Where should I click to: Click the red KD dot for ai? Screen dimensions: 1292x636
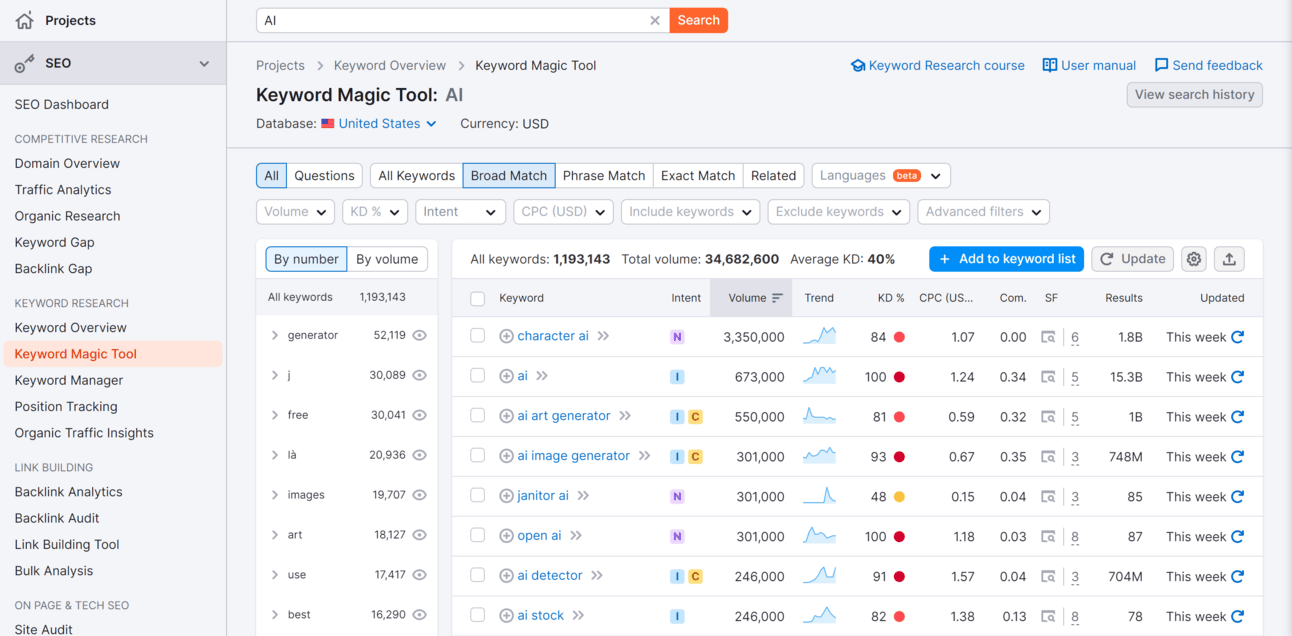pyautogui.click(x=899, y=377)
